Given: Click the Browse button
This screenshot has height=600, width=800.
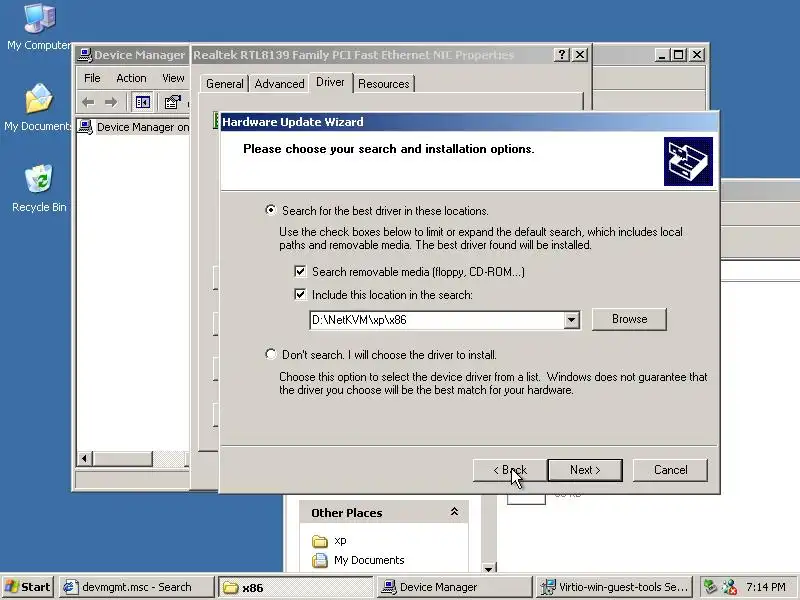Looking at the screenshot, I should click(629, 319).
